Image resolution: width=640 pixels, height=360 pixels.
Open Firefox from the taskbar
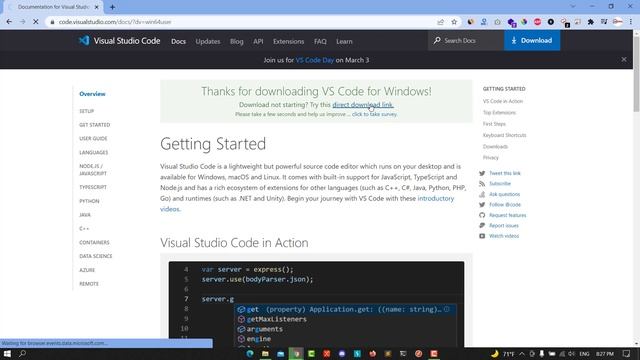pyautogui.click(x=373, y=353)
